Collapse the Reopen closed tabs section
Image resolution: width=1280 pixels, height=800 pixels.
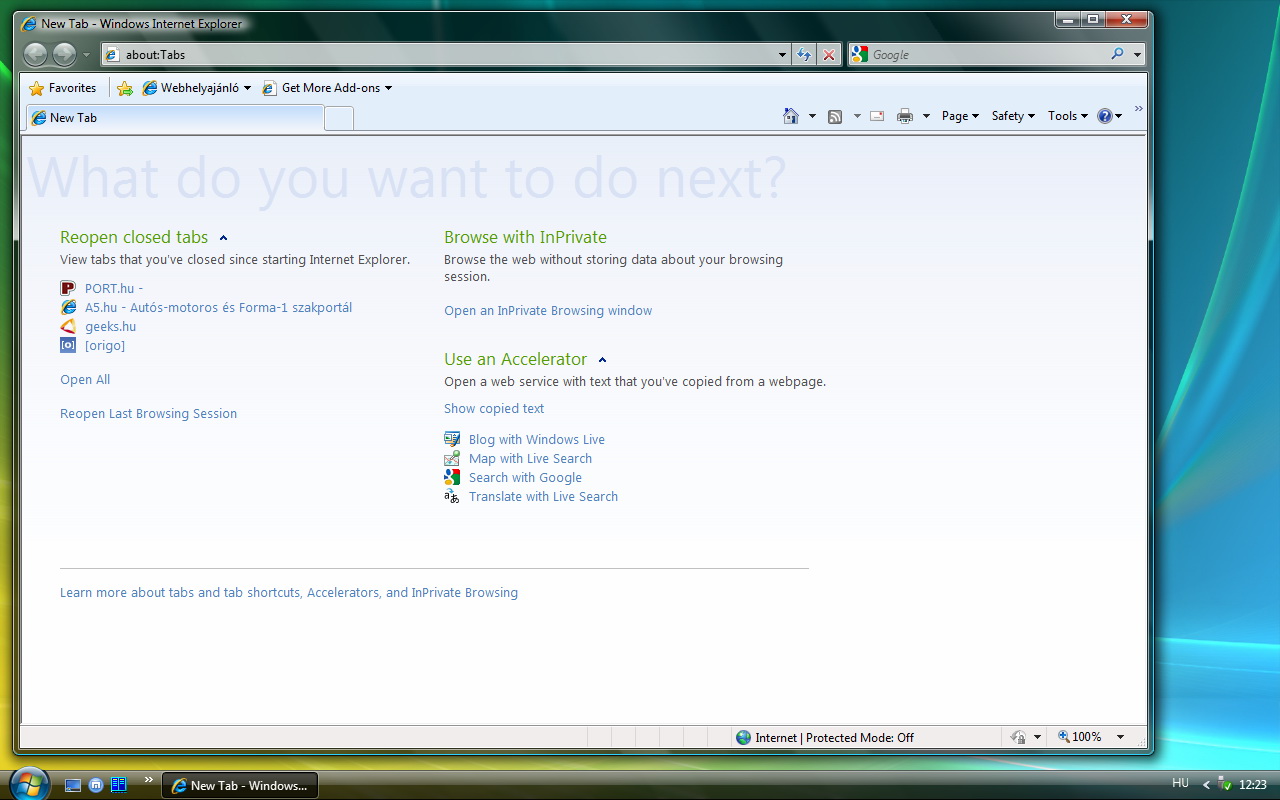click(223, 238)
